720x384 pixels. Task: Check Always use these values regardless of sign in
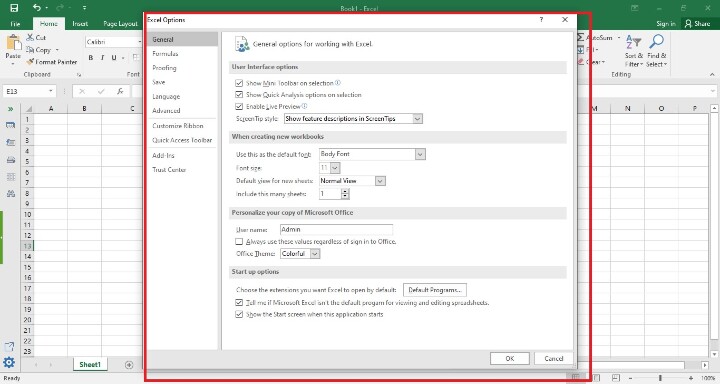(239, 242)
